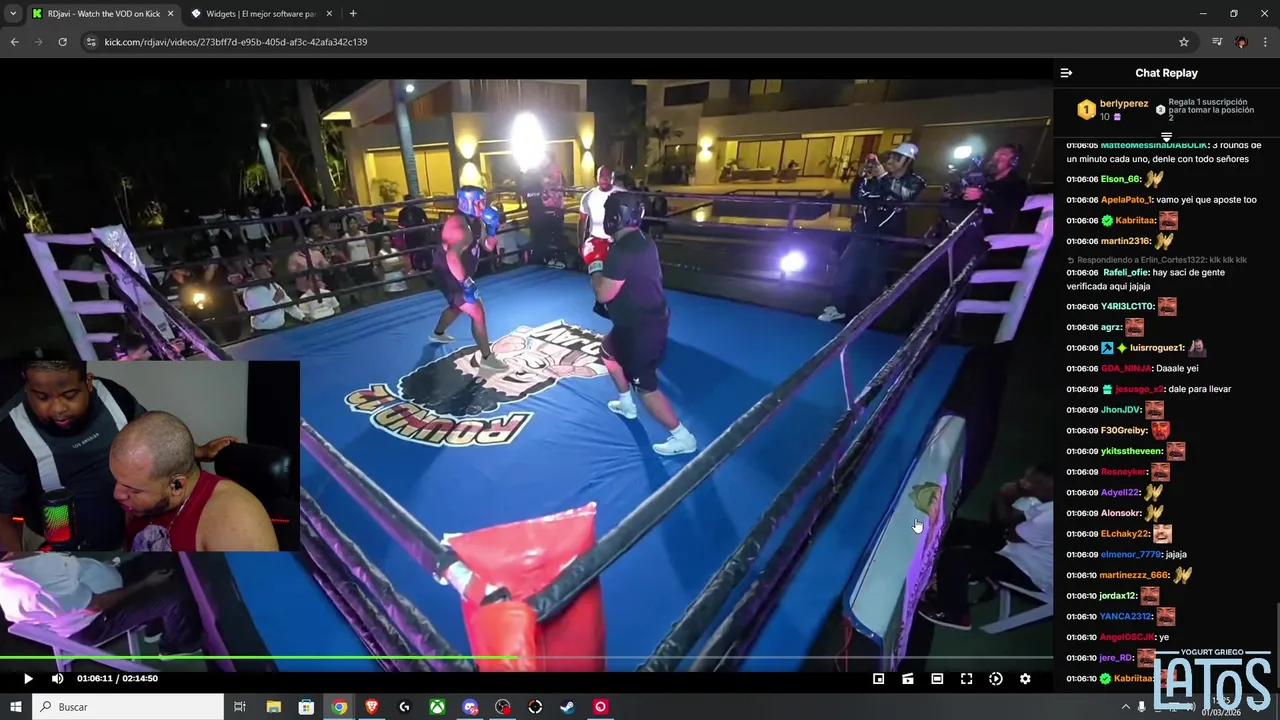Open Chrome profile avatar
The height and width of the screenshot is (720, 1280).
[1241, 42]
